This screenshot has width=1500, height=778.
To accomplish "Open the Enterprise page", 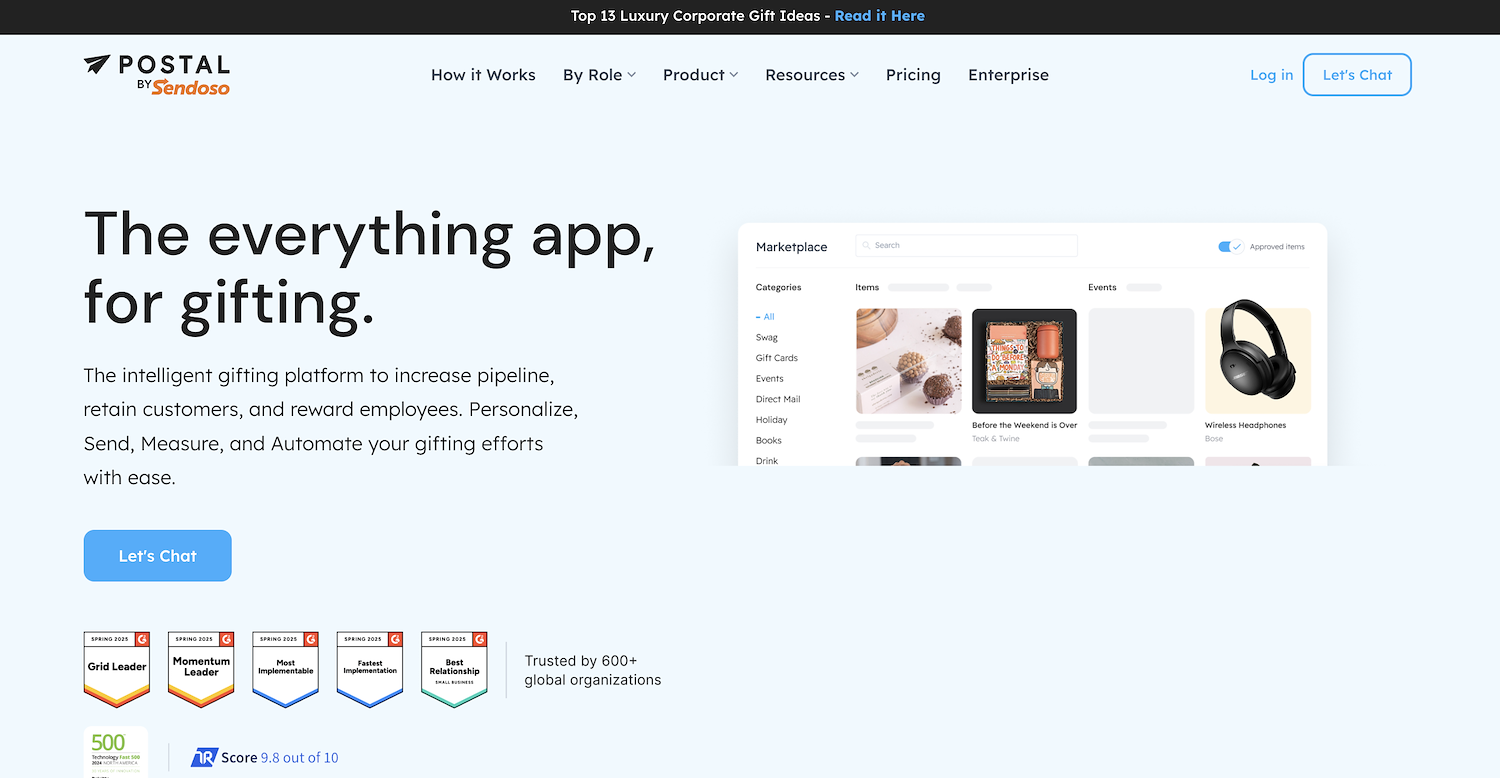I will coord(1008,75).
